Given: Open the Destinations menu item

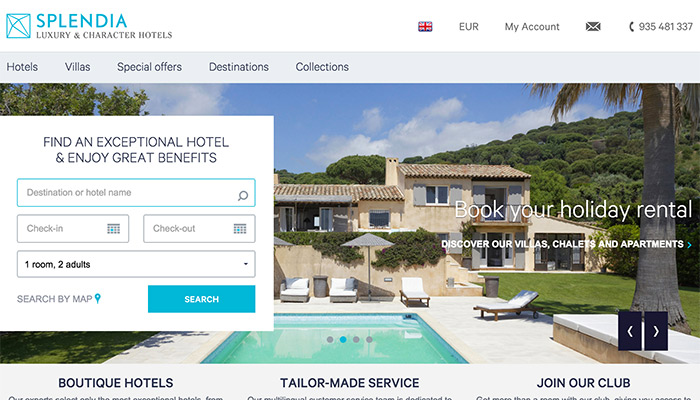Looking at the screenshot, I should tap(239, 67).
